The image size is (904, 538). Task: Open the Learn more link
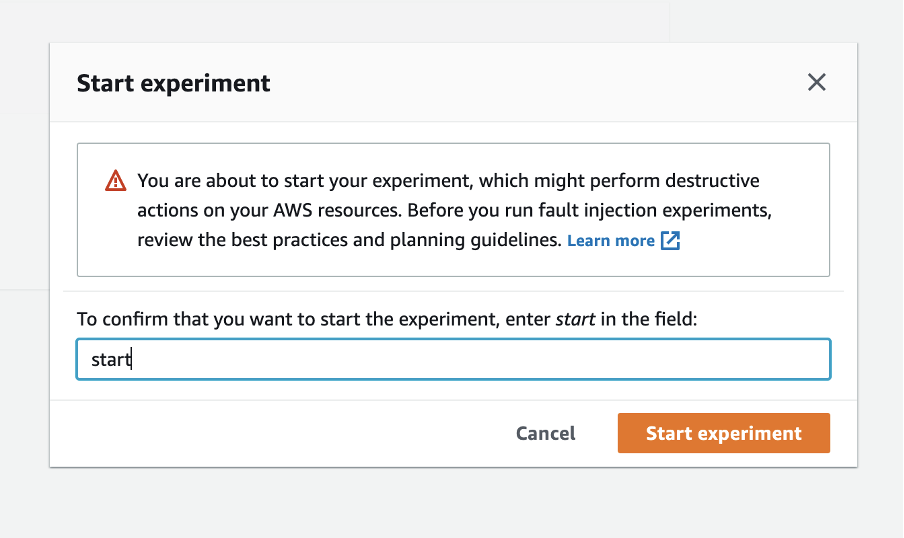click(x=611, y=241)
